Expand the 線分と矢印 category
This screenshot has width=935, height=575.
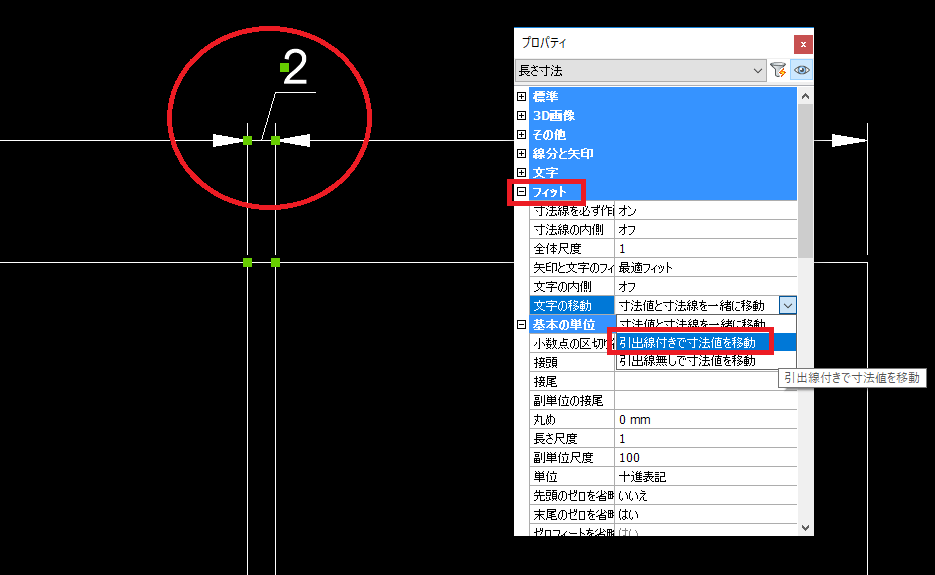[521, 153]
